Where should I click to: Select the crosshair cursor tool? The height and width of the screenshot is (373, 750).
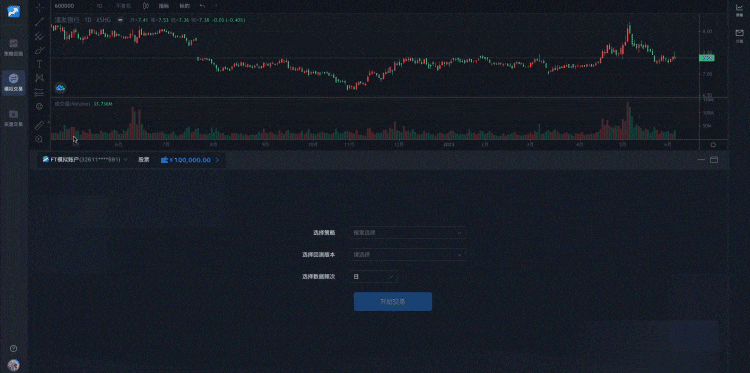(x=40, y=7)
